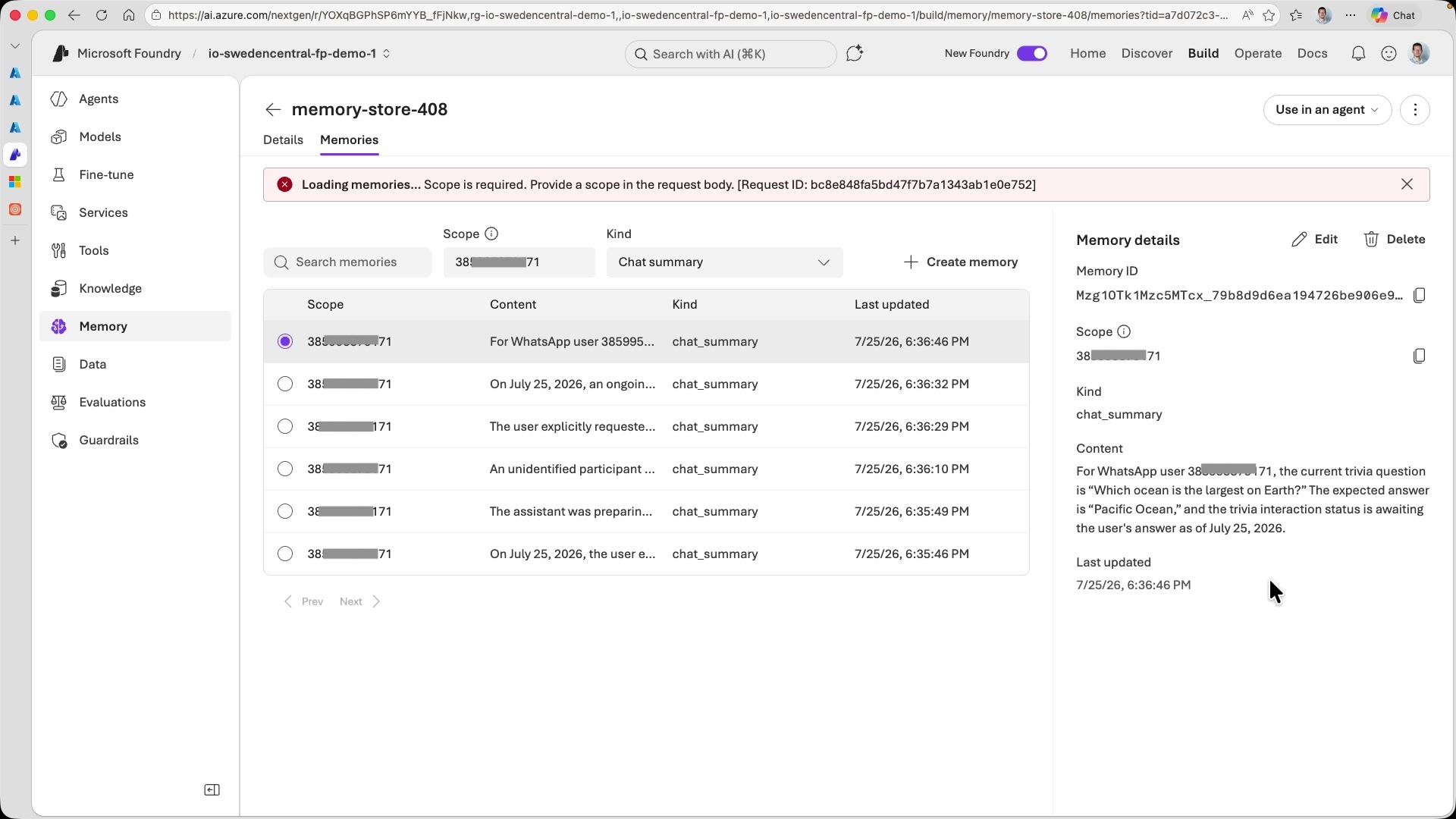This screenshot has width=1456, height=819.
Task: Delete the selected memory
Action: pos(1395,240)
